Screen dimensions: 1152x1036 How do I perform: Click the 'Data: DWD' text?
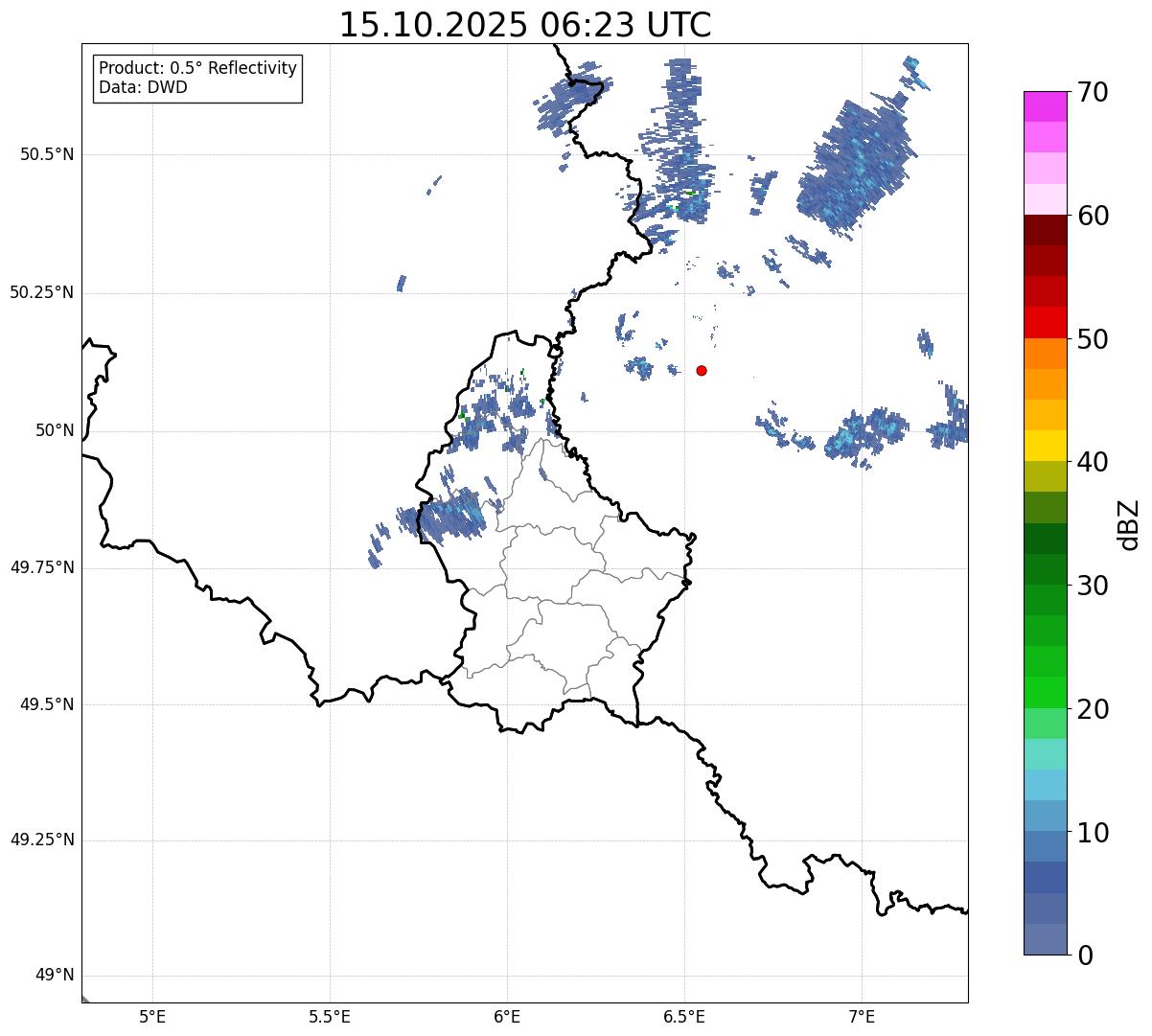click(143, 87)
